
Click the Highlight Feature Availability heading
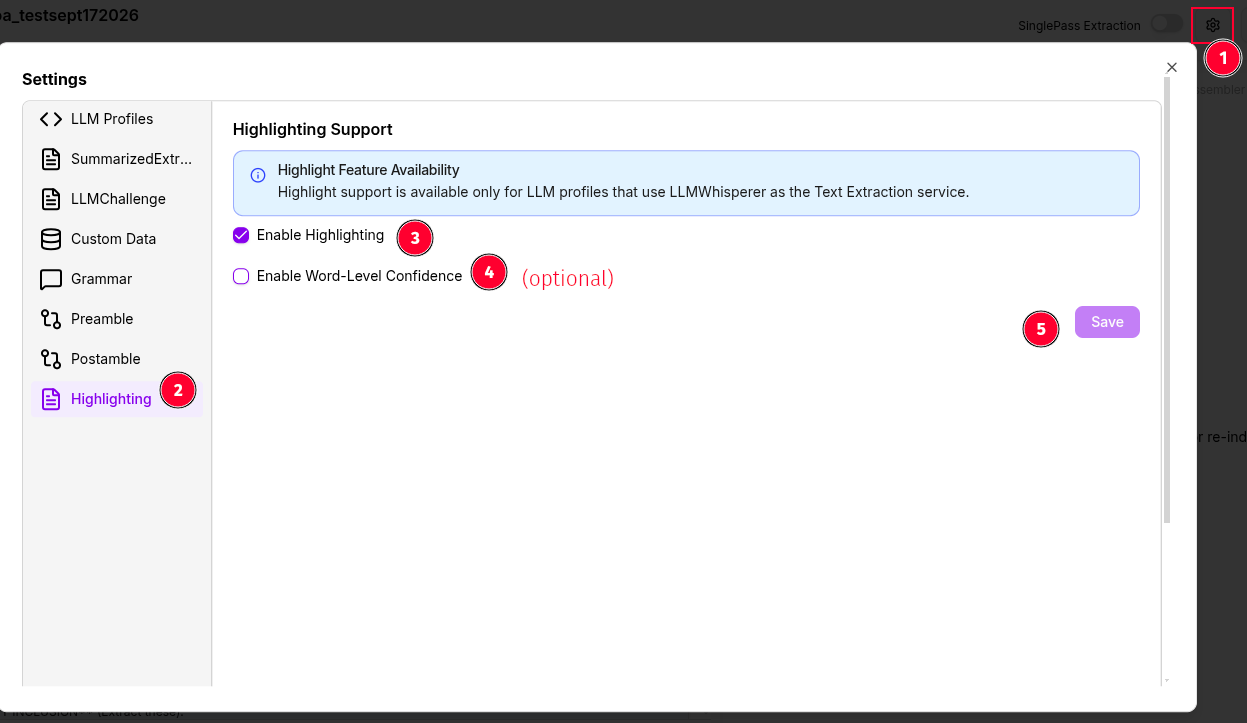coord(369,170)
